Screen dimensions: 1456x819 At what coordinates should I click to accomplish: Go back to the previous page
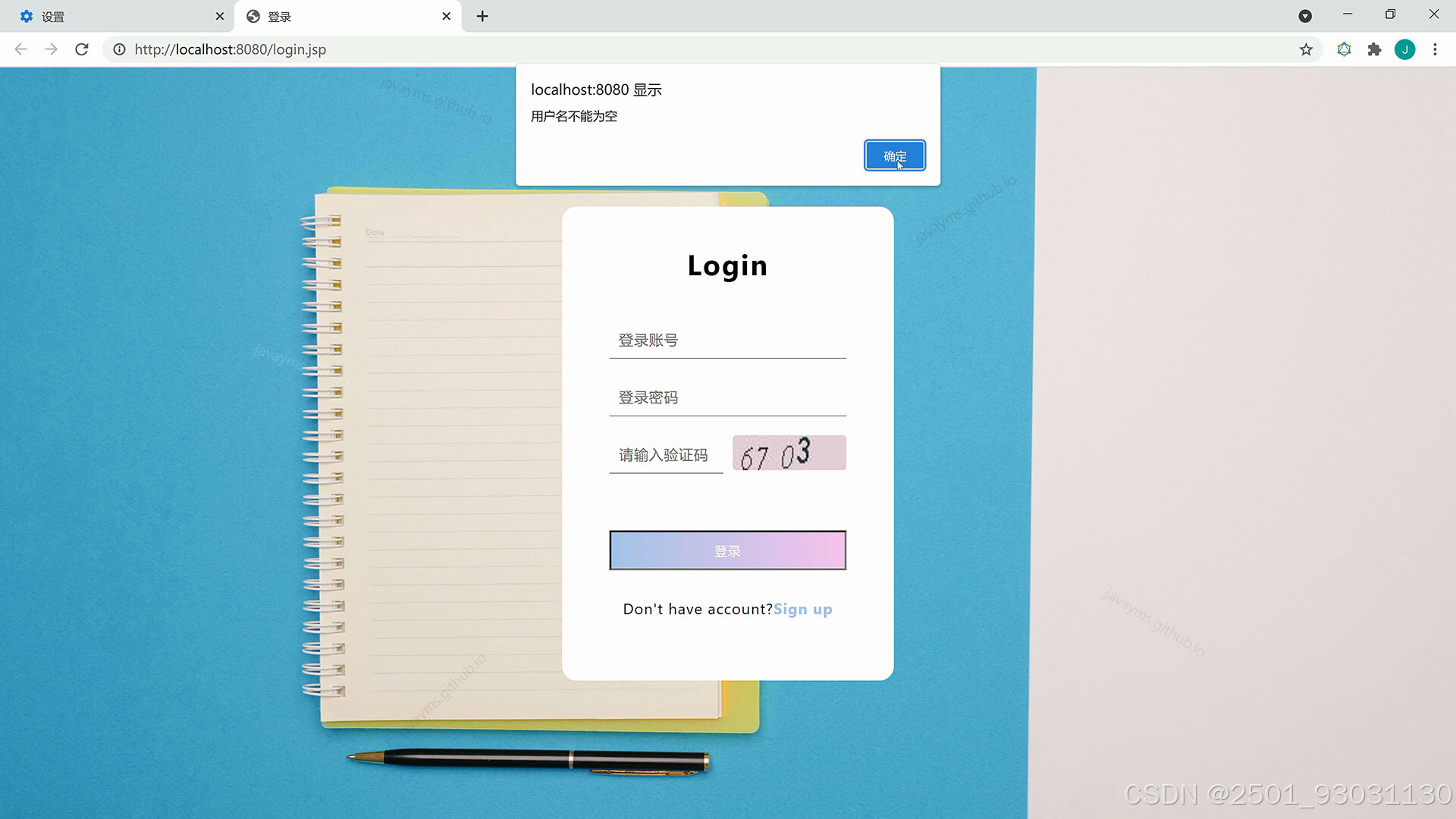(x=21, y=49)
